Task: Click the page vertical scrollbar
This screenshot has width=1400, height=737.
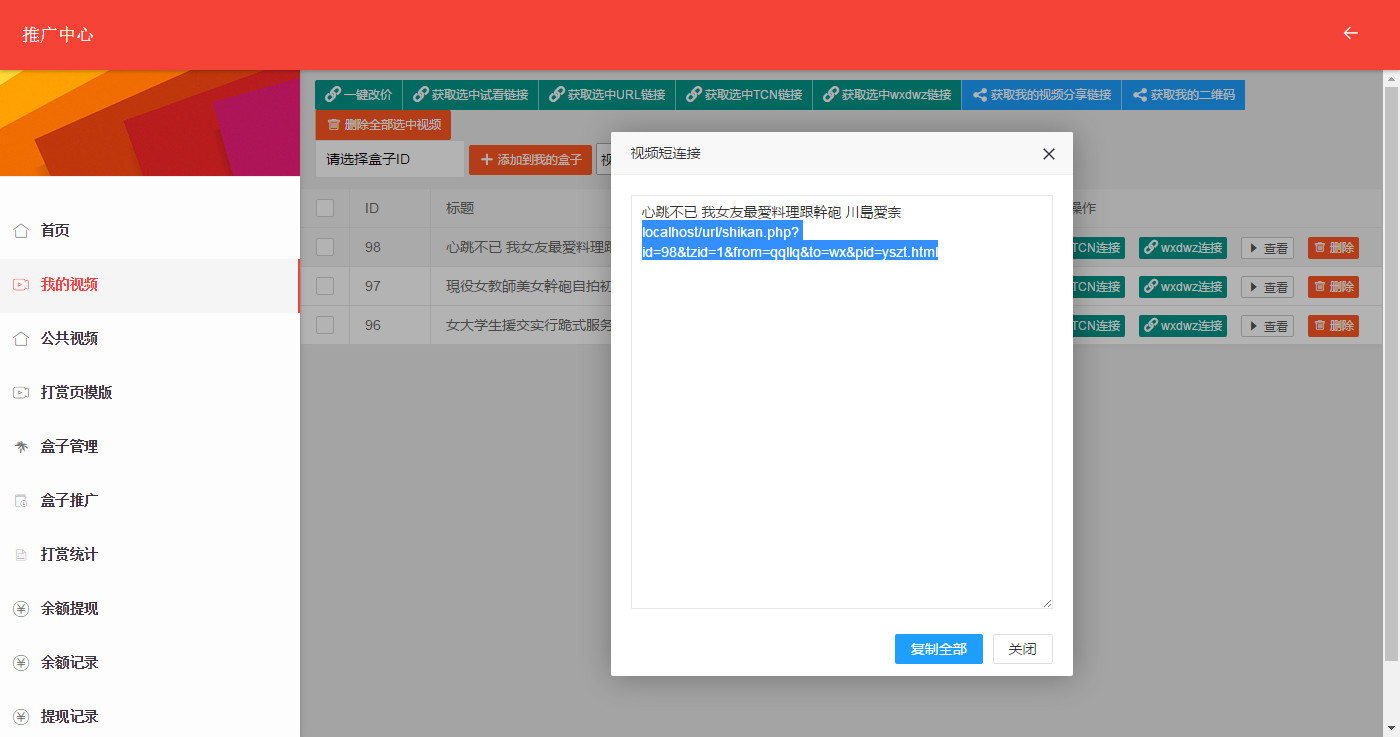Action: pyautogui.click(x=1391, y=375)
